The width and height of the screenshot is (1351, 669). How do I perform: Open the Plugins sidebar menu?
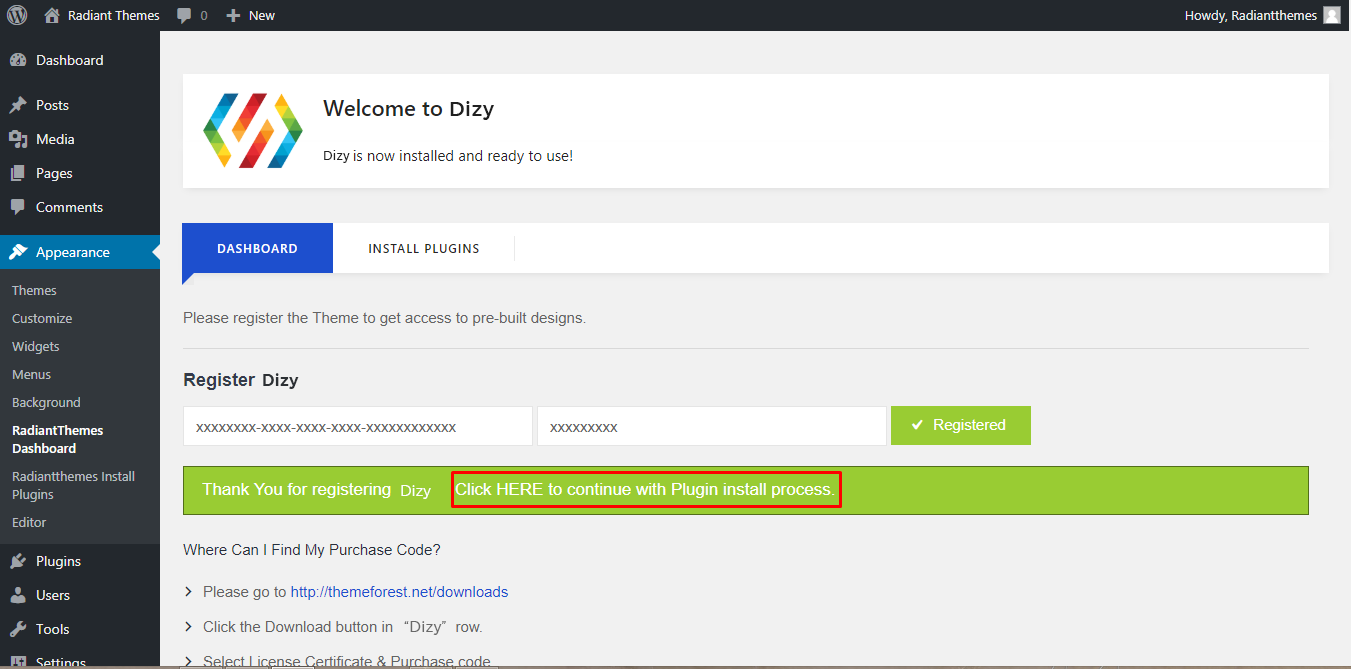pos(58,561)
